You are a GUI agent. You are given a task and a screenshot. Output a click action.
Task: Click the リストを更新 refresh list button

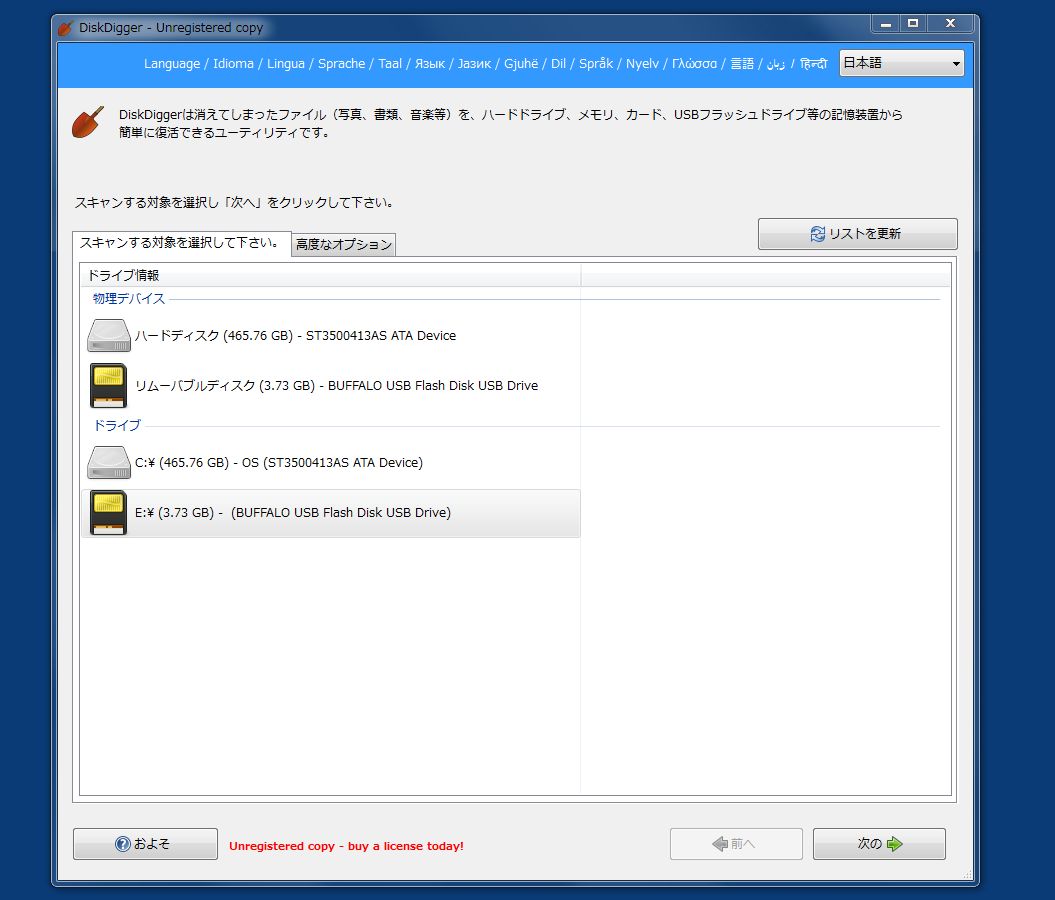click(857, 233)
